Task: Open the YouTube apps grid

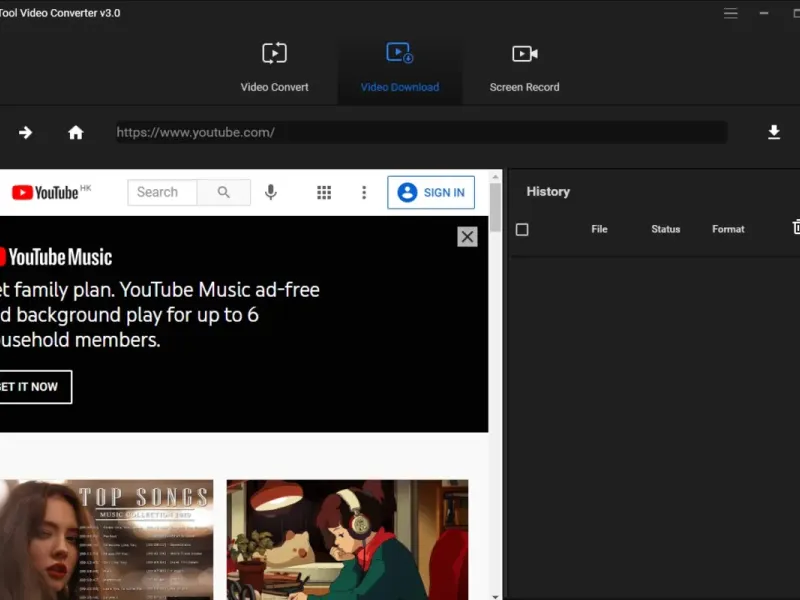Action: [x=324, y=193]
